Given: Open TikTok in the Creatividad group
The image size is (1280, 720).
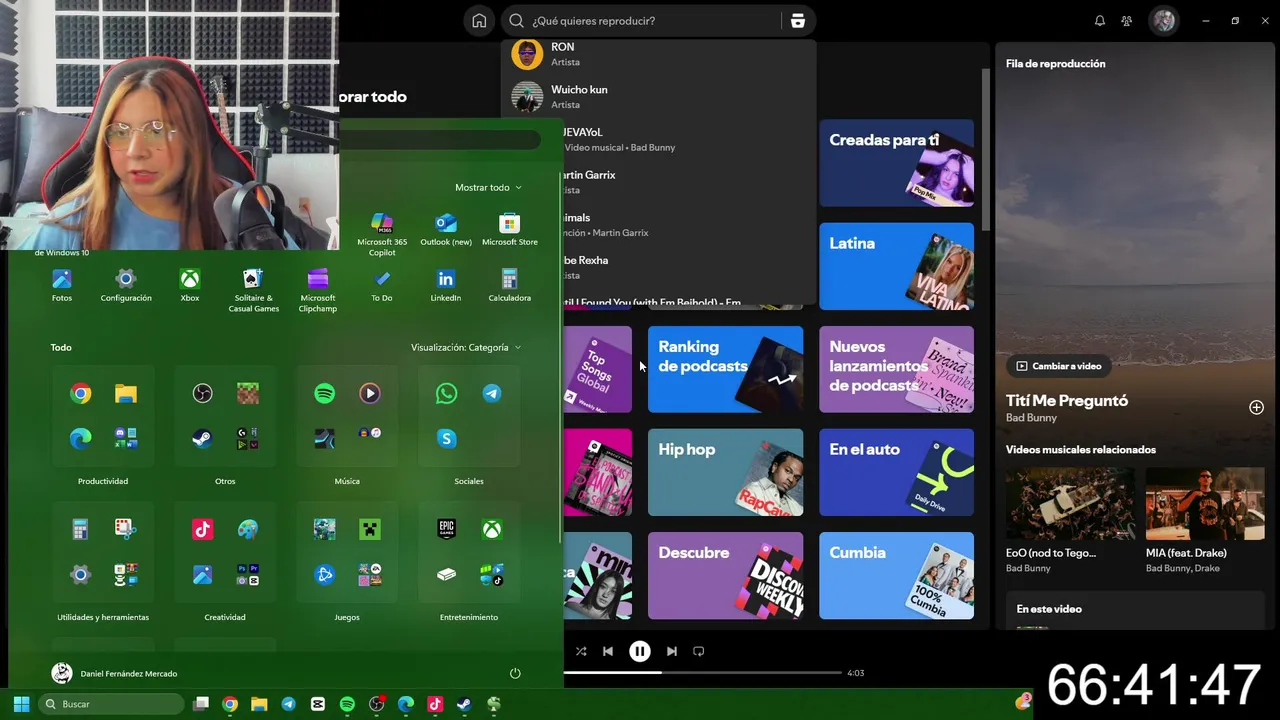Looking at the screenshot, I should coord(203,530).
